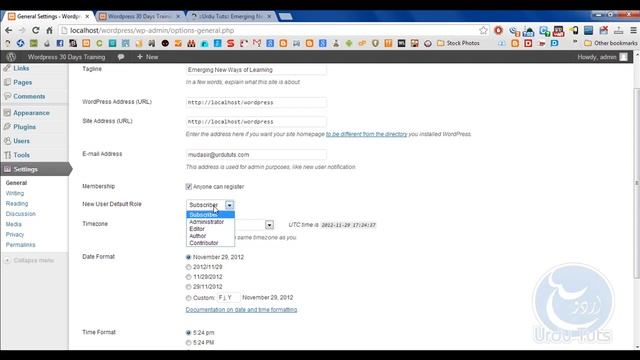Open the Appearance menu icon
The image size is (640, 360).
pos(7,113)
